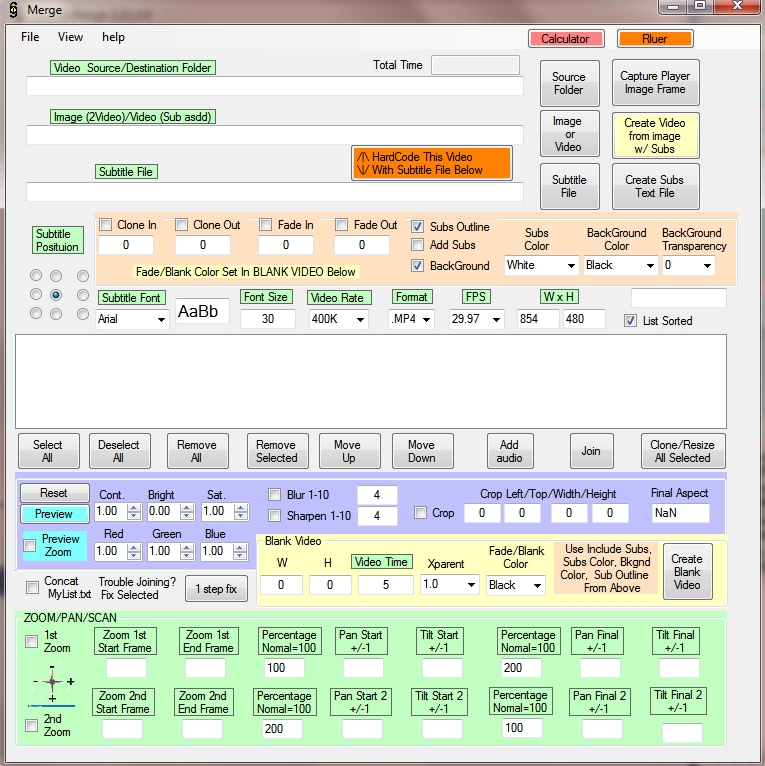Enable the 2nd Zoom checkbox

(x=32, y=725)
